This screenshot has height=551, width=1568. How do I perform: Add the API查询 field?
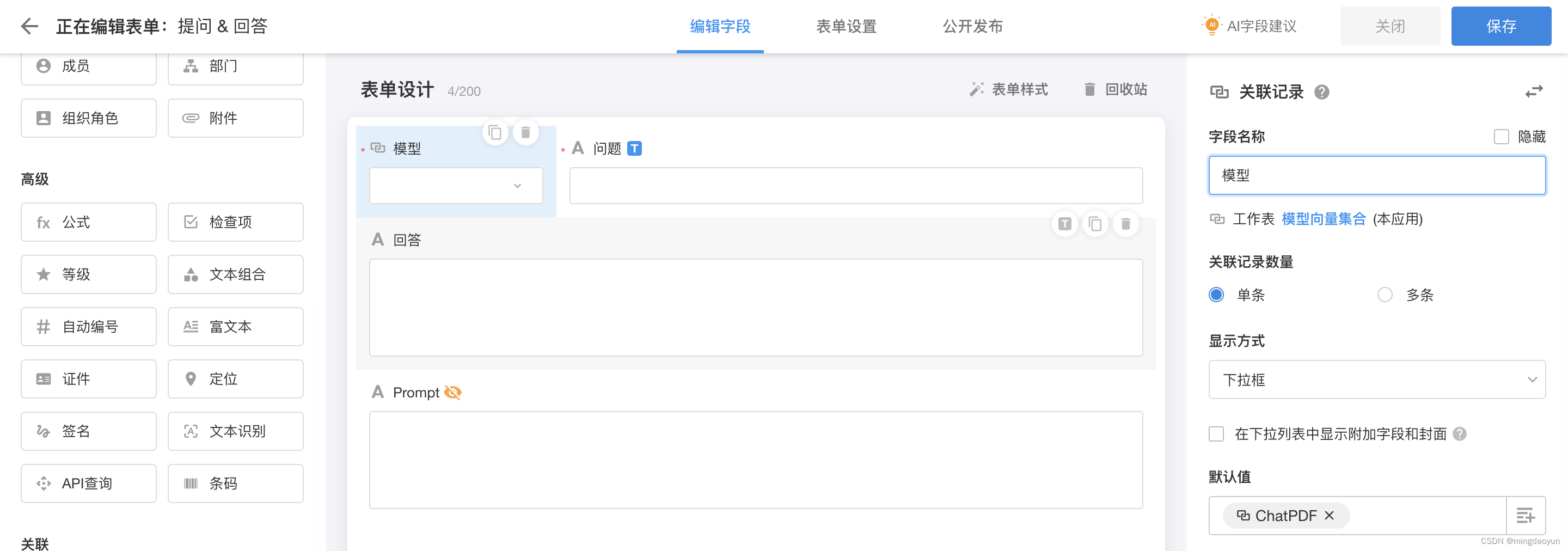[x=88, y=484]
